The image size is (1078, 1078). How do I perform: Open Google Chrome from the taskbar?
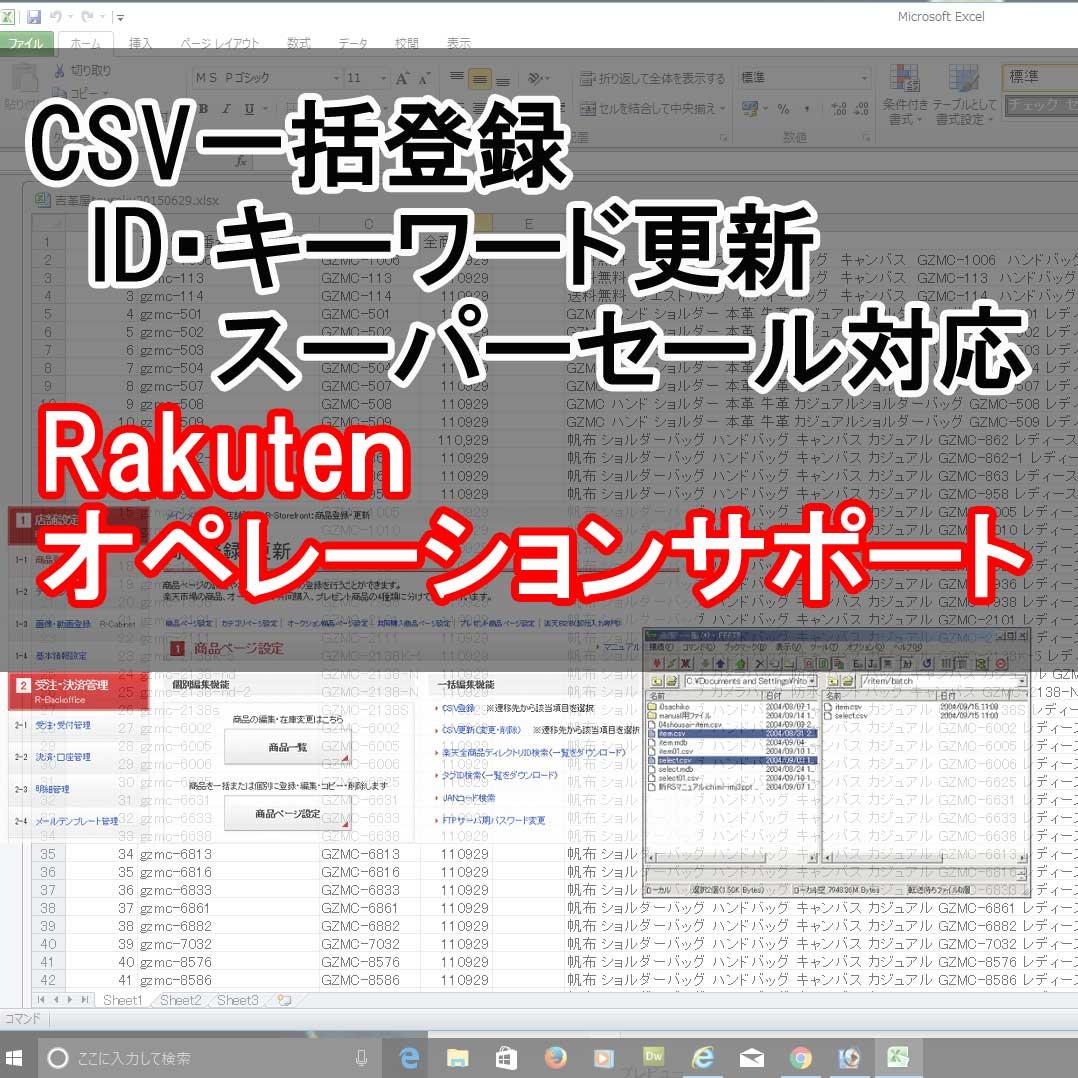[800, 1058]
